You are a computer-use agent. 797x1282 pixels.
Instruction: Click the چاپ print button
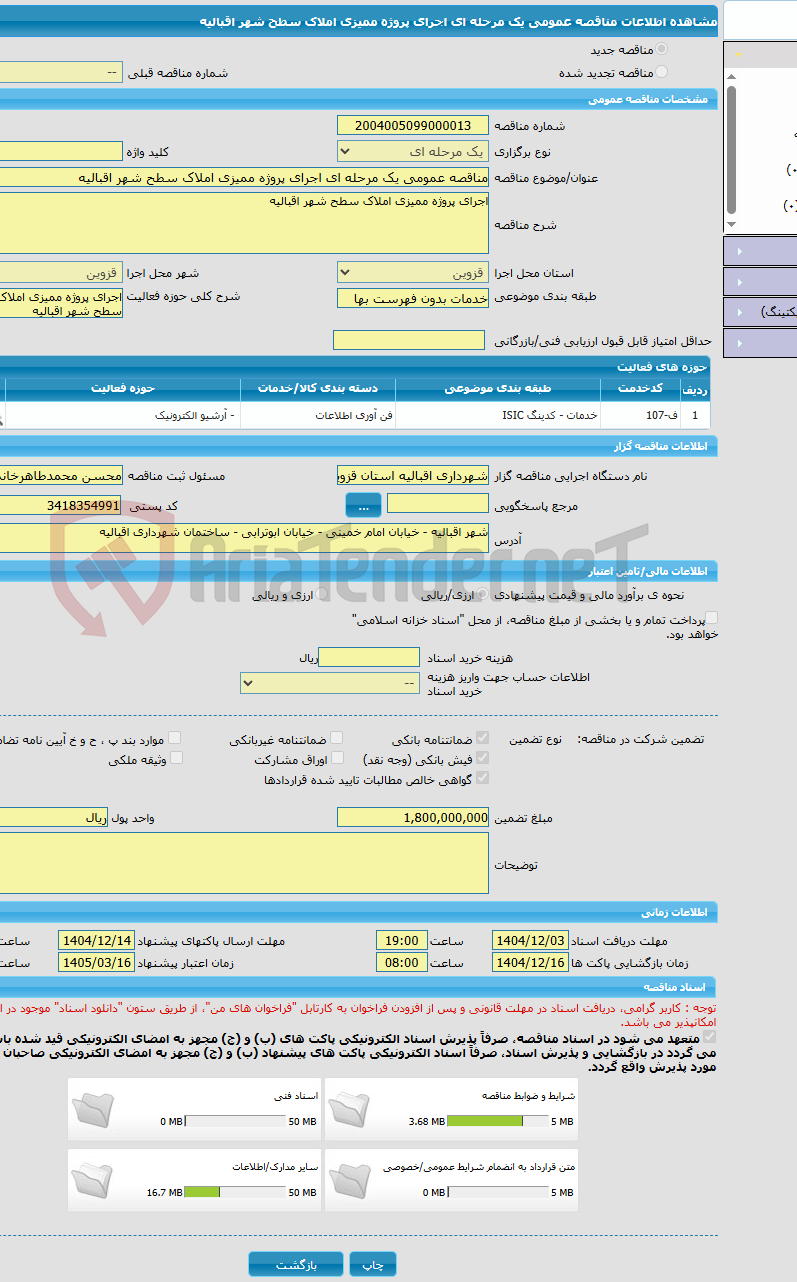(x=373, y=1265)
